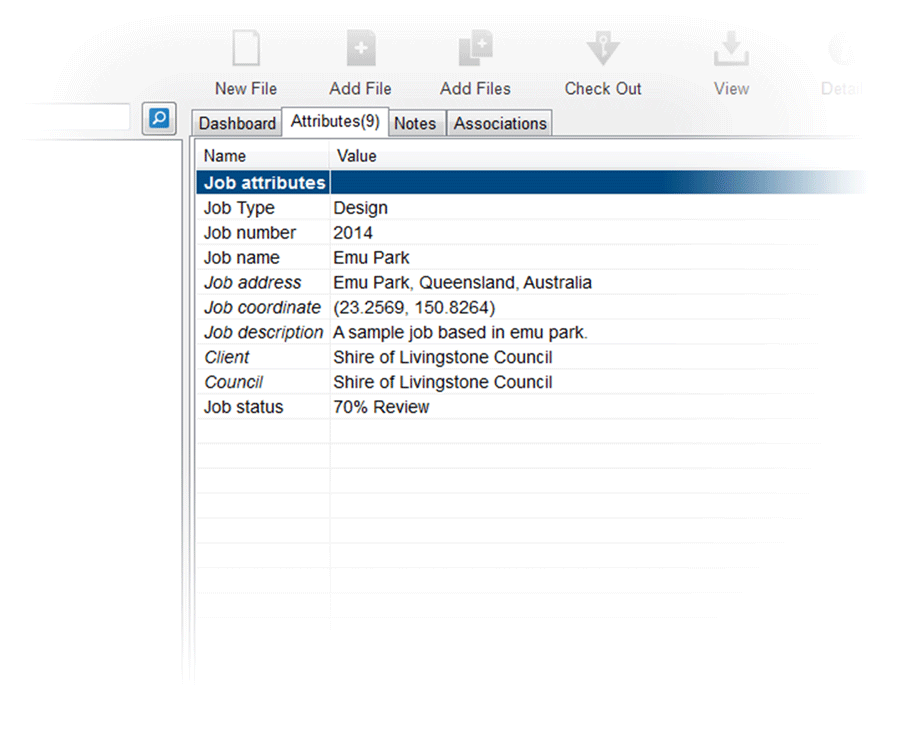Screen dimensions: 900x743
Task: Switch to the Dashboard tab
Action: (237, 123)
